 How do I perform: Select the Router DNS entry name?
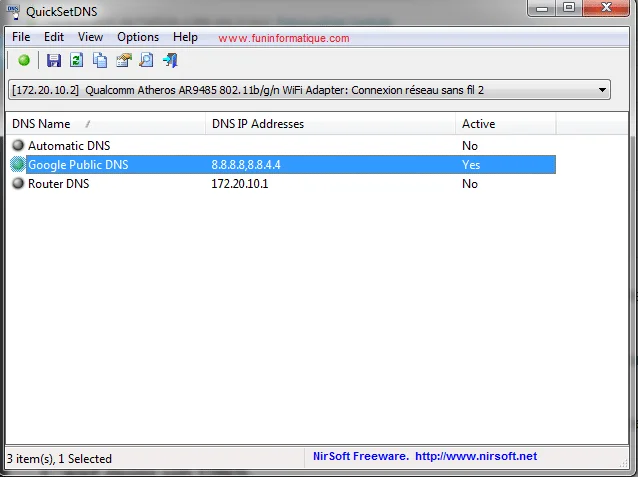pos(59,184)
